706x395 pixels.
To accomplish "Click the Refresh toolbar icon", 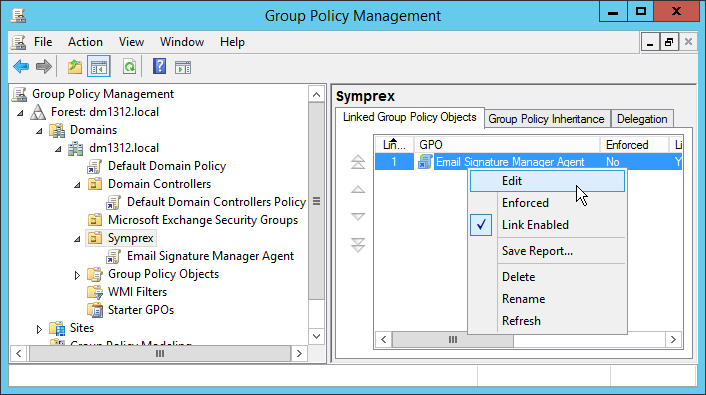I will pos(130,67).
